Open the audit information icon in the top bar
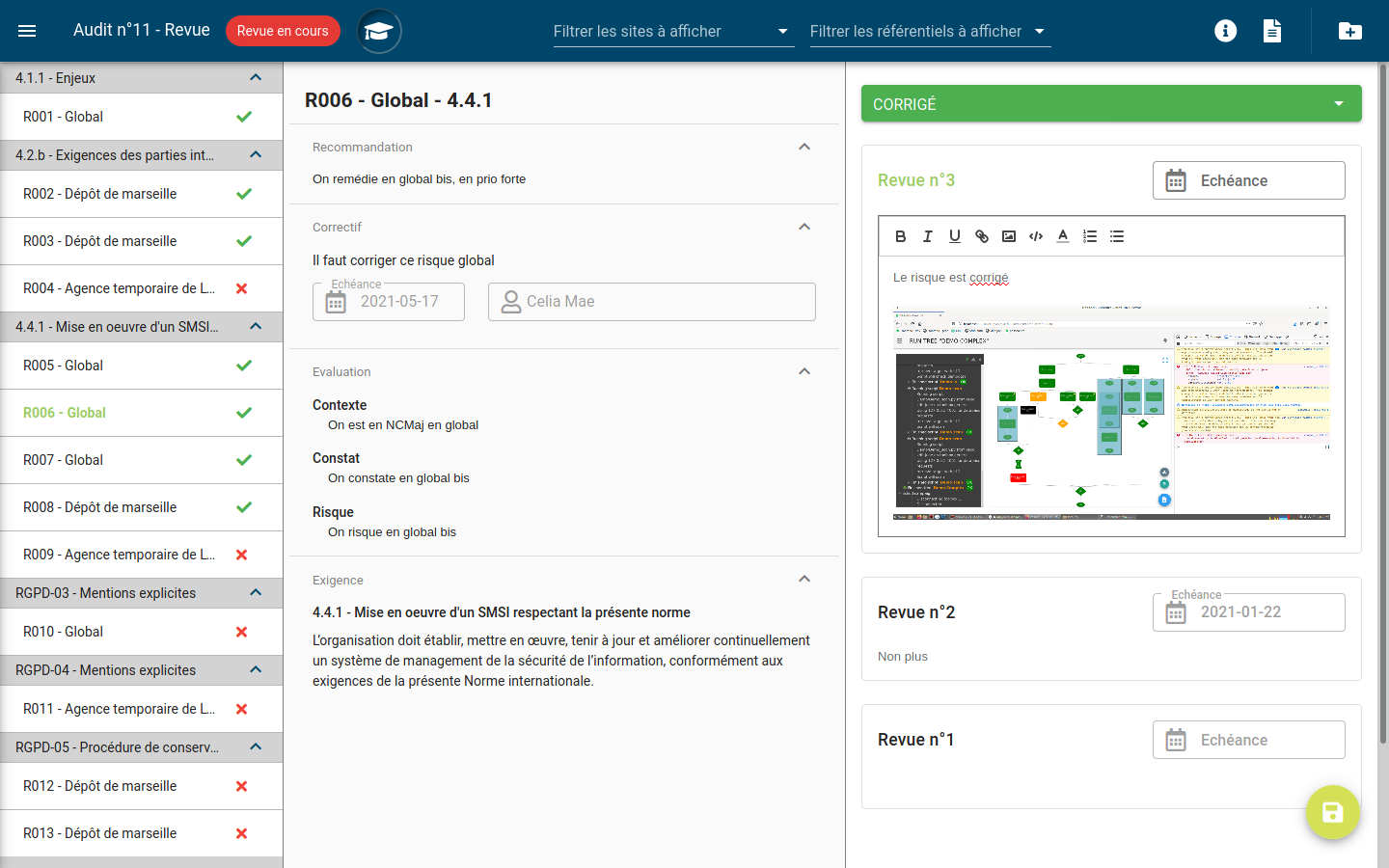Image resolution: width=1389 pixels, height=868 pixels. pyautogui.click(x=1225, y=30)
